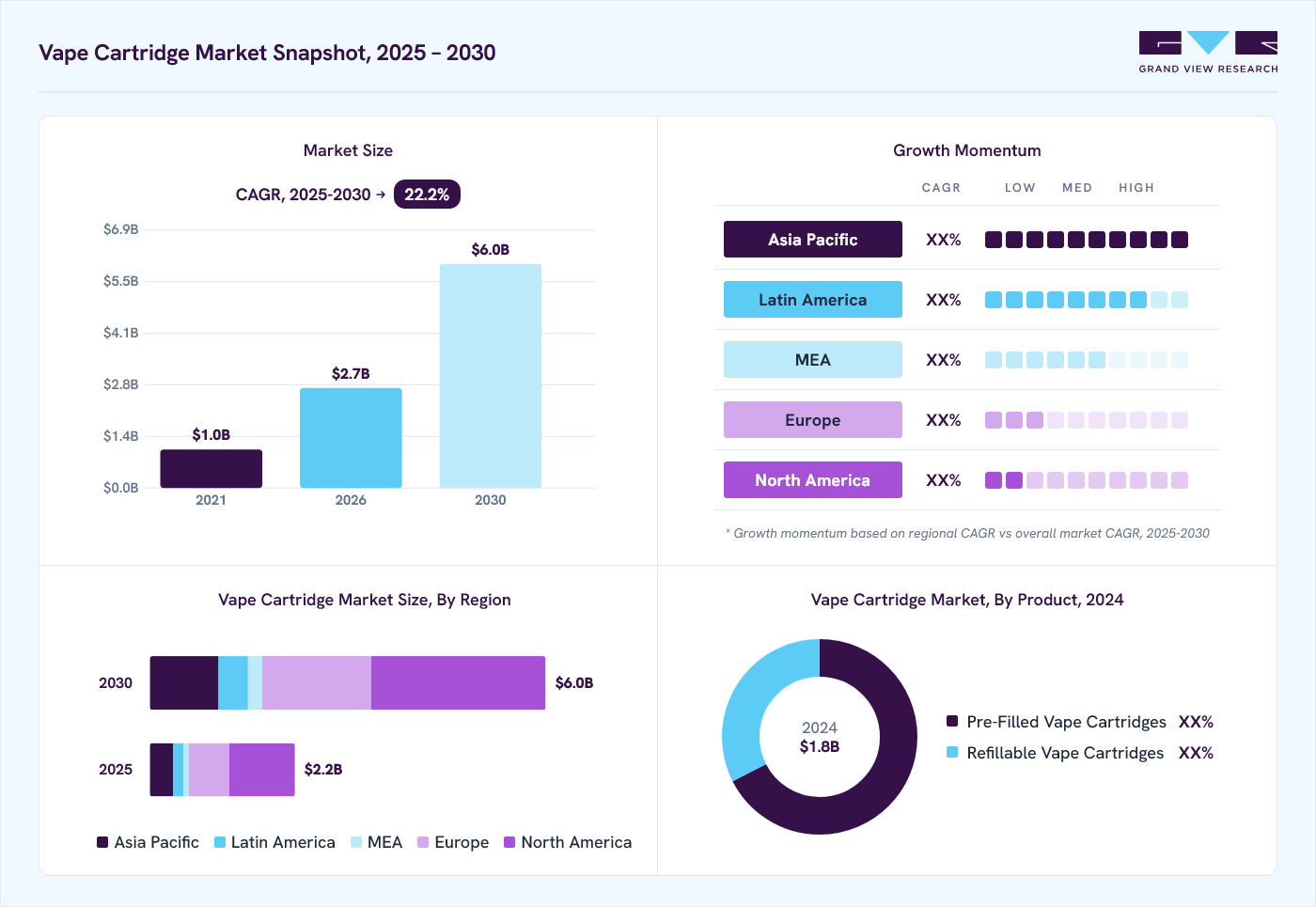Click the growth momentum footnote text
This screenshot has height=907, width=1316.
967,533
